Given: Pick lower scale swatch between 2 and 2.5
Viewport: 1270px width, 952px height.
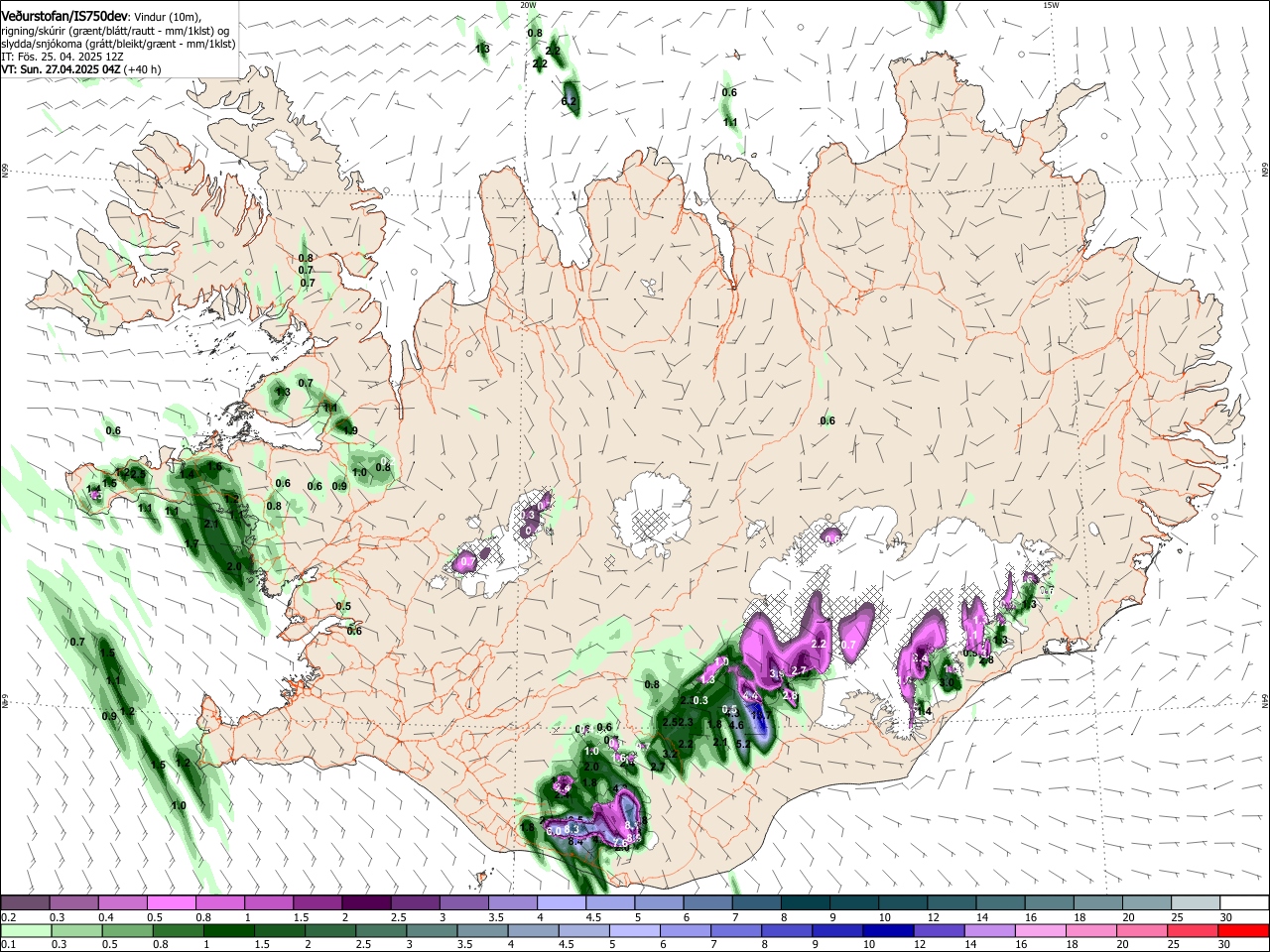Looking at the screenshot, I should (x=329, y=930).
